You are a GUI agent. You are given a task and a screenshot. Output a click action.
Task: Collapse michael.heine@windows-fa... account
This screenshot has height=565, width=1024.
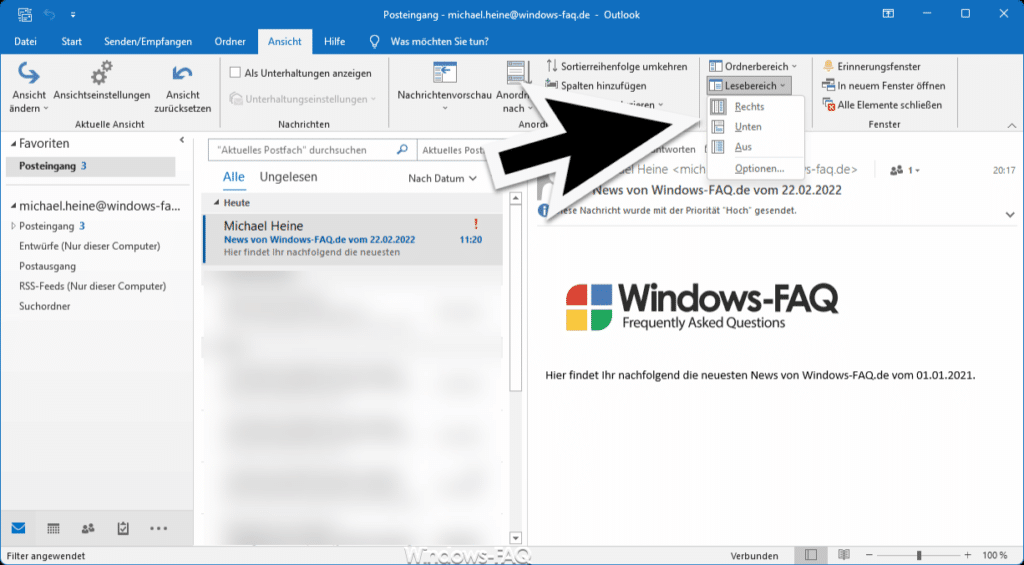[14, 206]
